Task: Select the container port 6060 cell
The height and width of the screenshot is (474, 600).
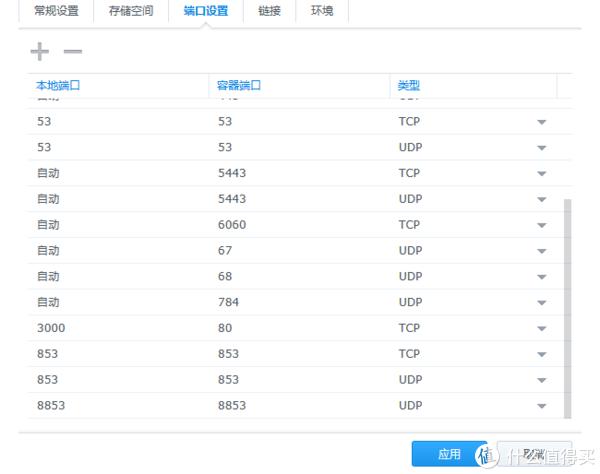Action: (232, 225)
